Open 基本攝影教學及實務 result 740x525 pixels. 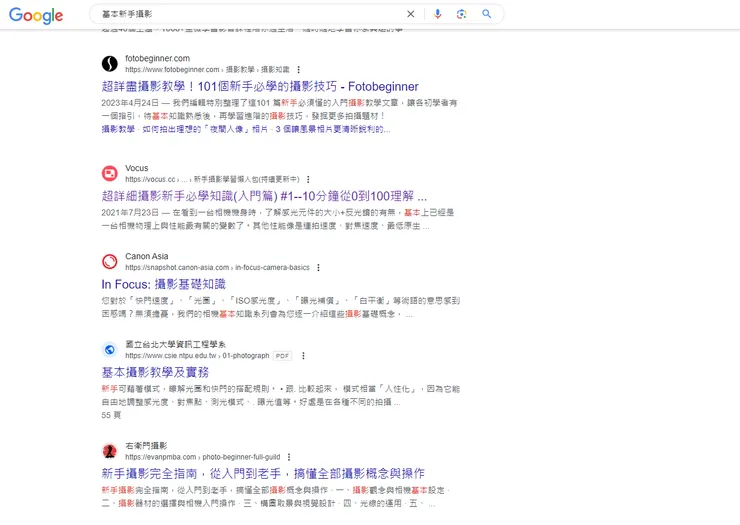coord(155,373)
